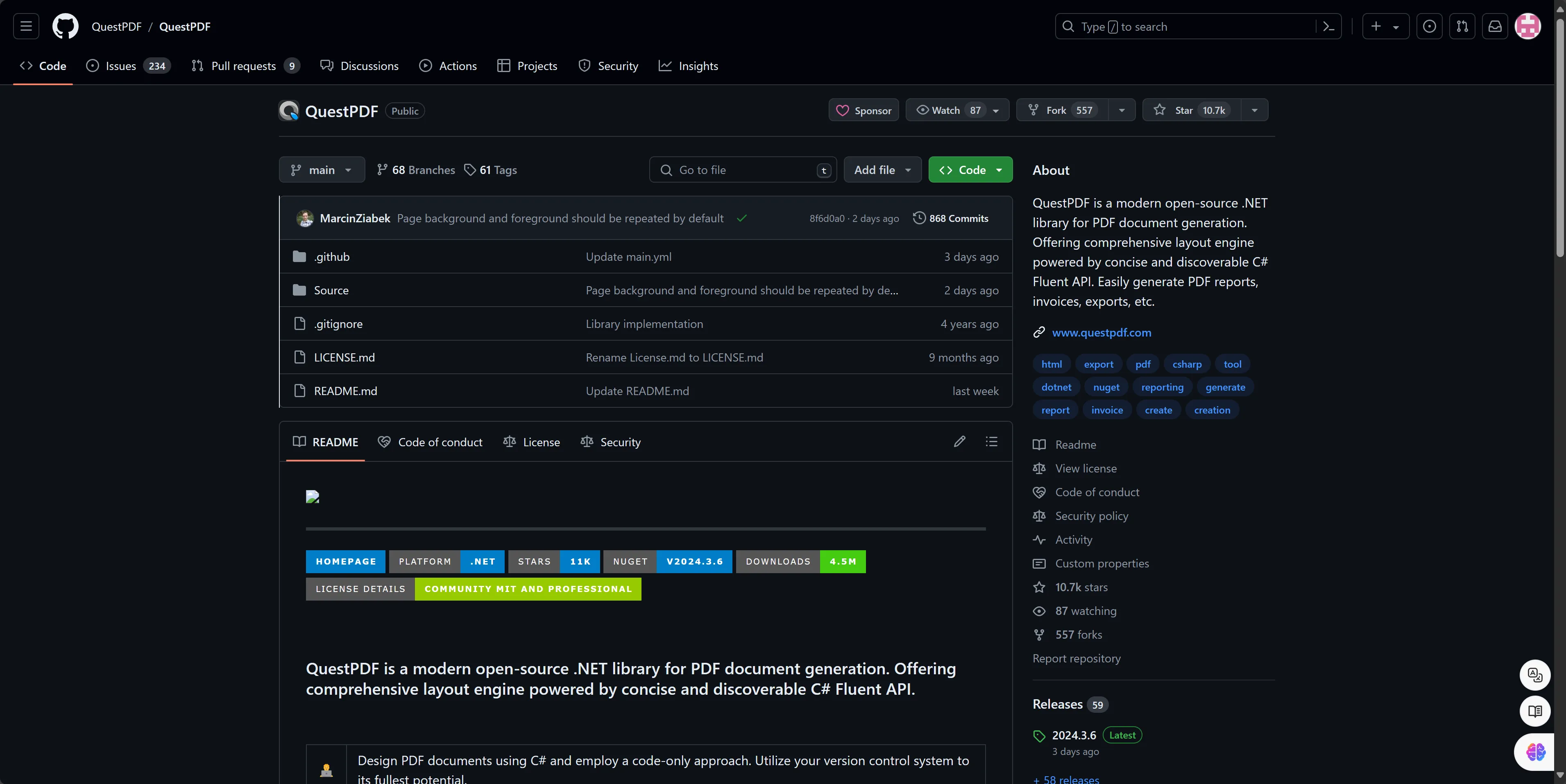Switch to the Pull requests tab
Viewport: 1566px width, 784px height.
(x=245, y=66)
